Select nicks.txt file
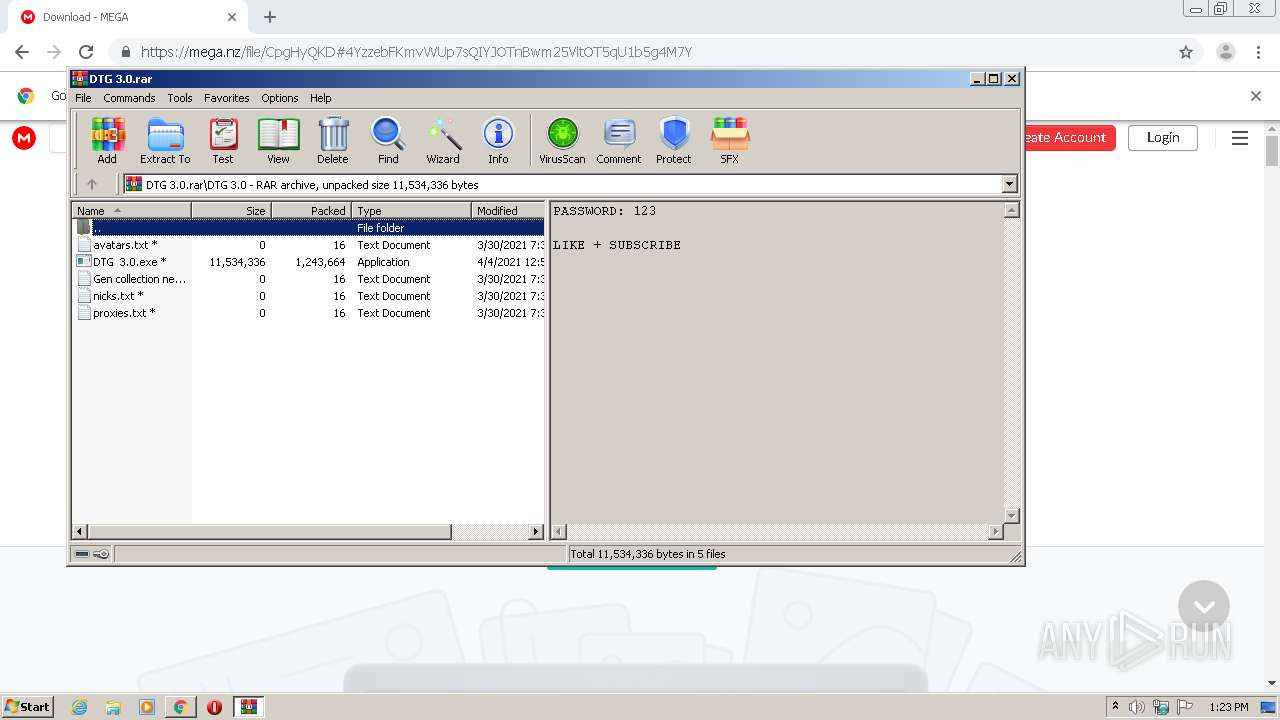 point(309,296)
